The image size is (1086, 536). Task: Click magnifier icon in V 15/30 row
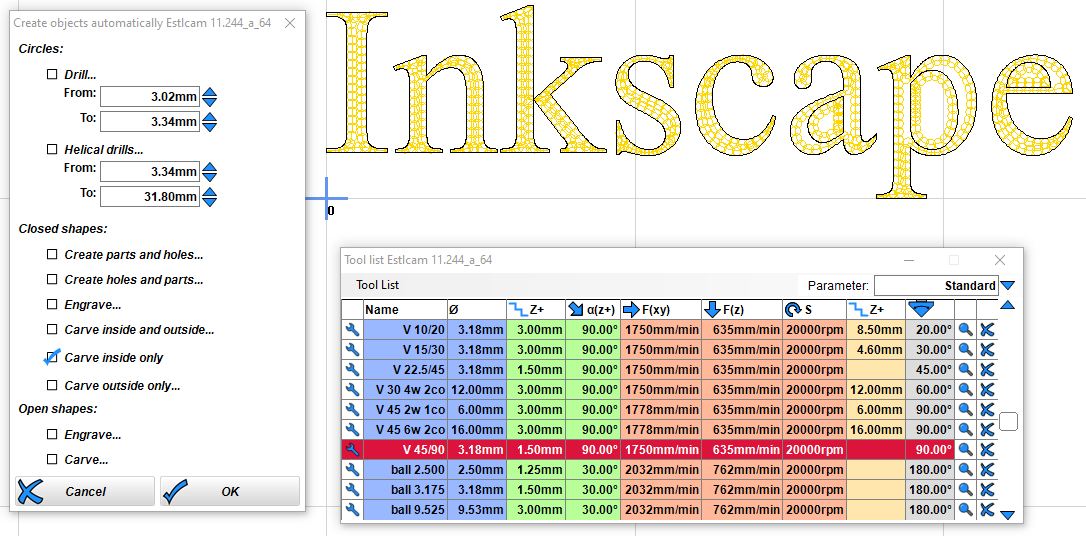click(965, 350)
